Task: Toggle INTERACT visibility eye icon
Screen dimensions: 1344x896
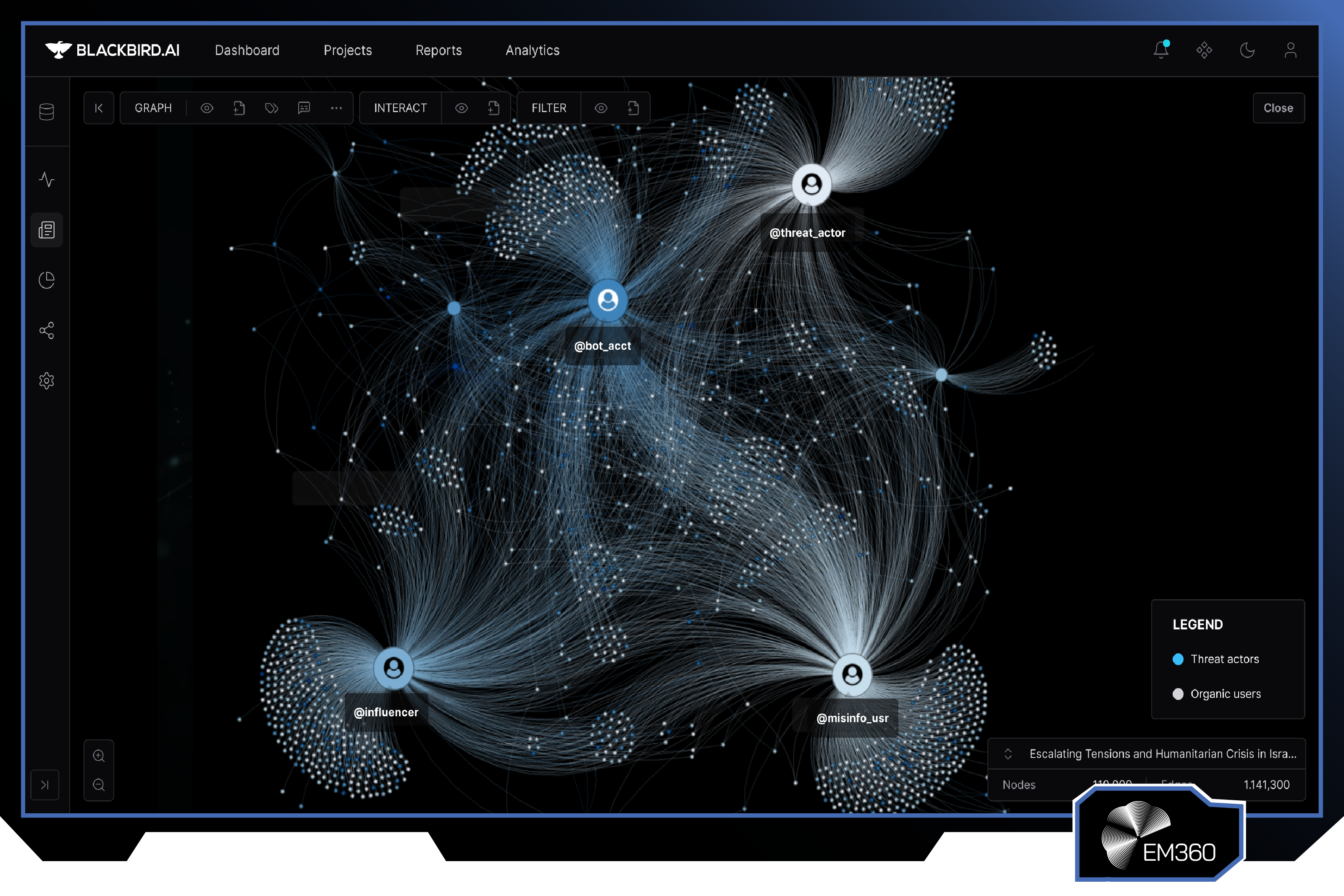Action: [x=461, y=108]
